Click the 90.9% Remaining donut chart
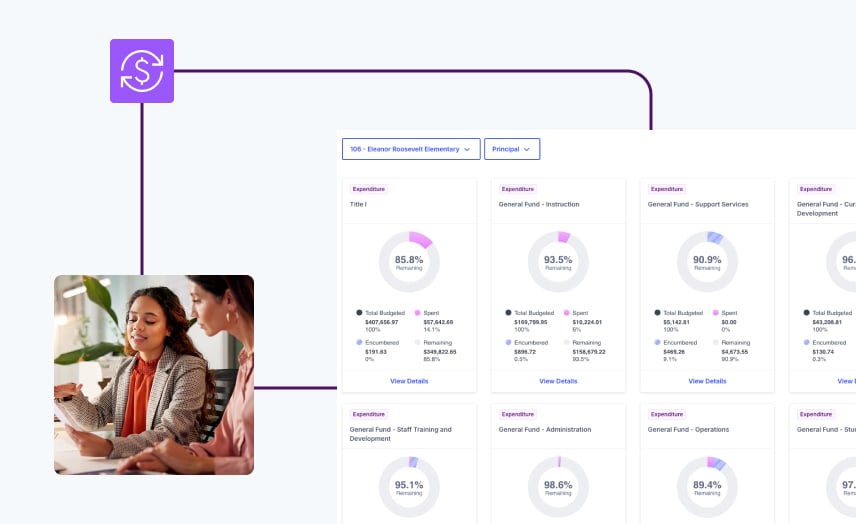856x524 pixels. click(707, 262)
